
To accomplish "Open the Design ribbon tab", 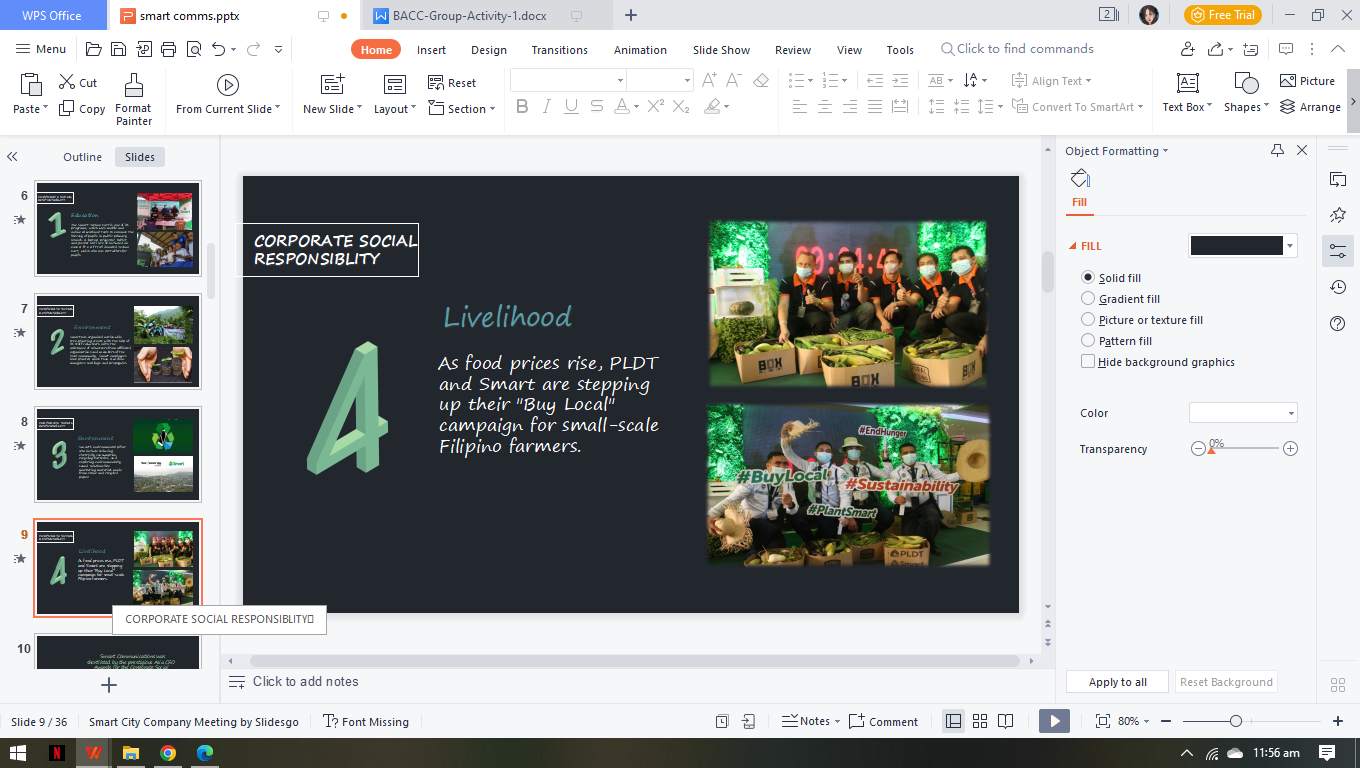I will 489,50.
